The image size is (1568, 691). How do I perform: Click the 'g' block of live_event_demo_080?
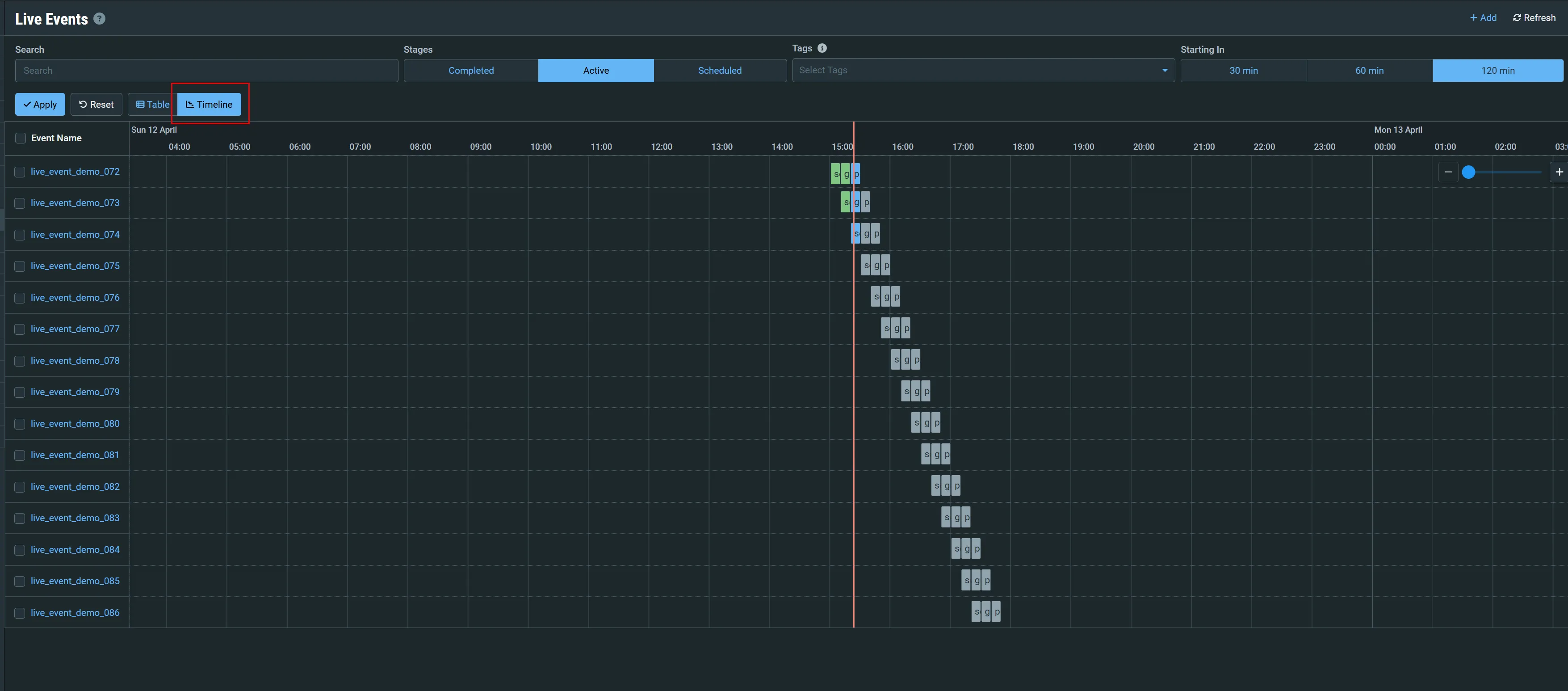click(927, 422)
